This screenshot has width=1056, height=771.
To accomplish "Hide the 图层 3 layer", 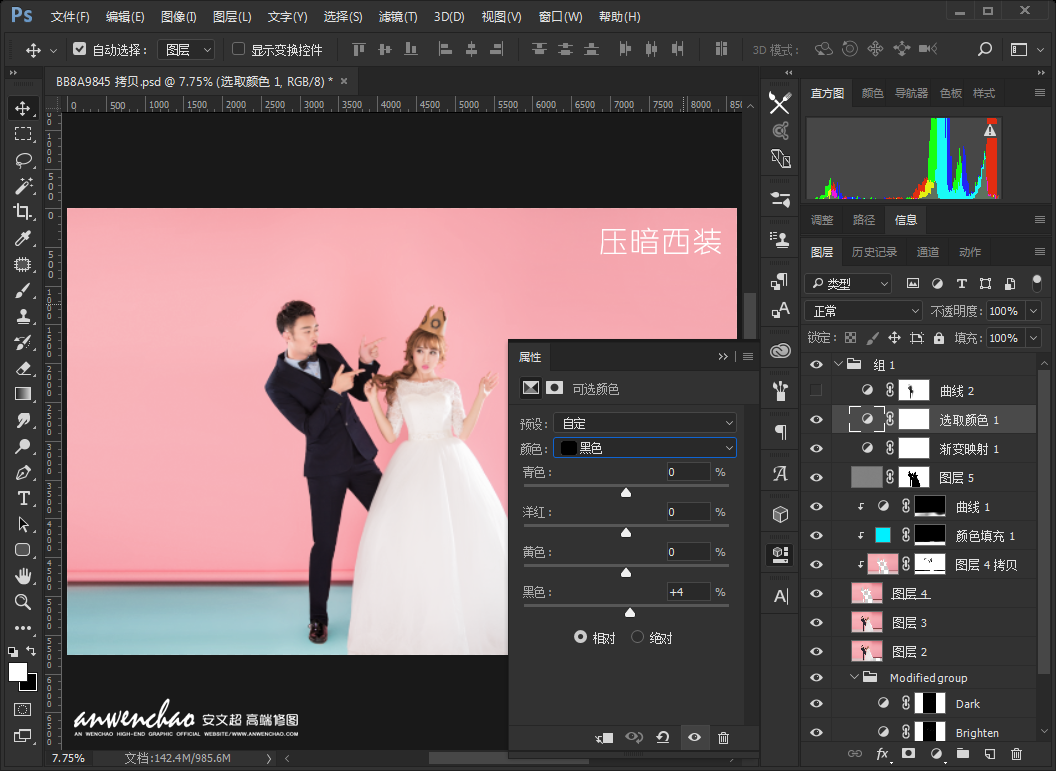I will point(816,622).
